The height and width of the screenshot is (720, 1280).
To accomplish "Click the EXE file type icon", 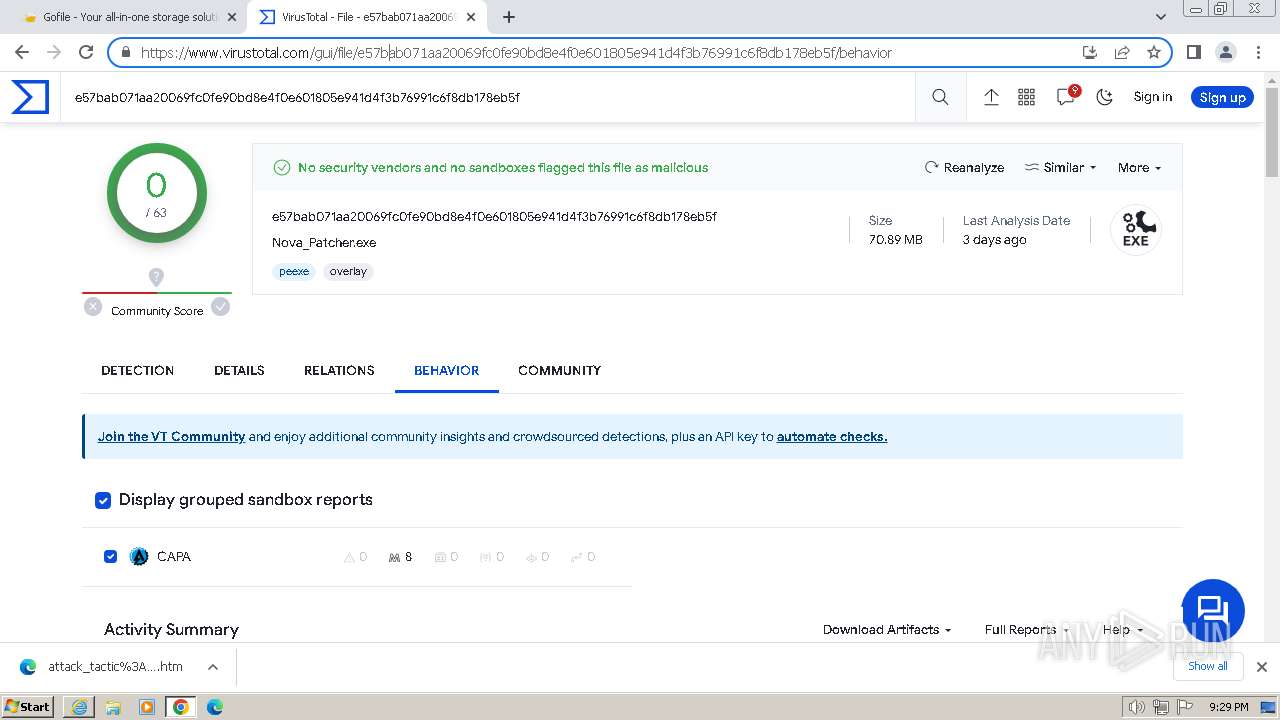I will (1135, 230).
